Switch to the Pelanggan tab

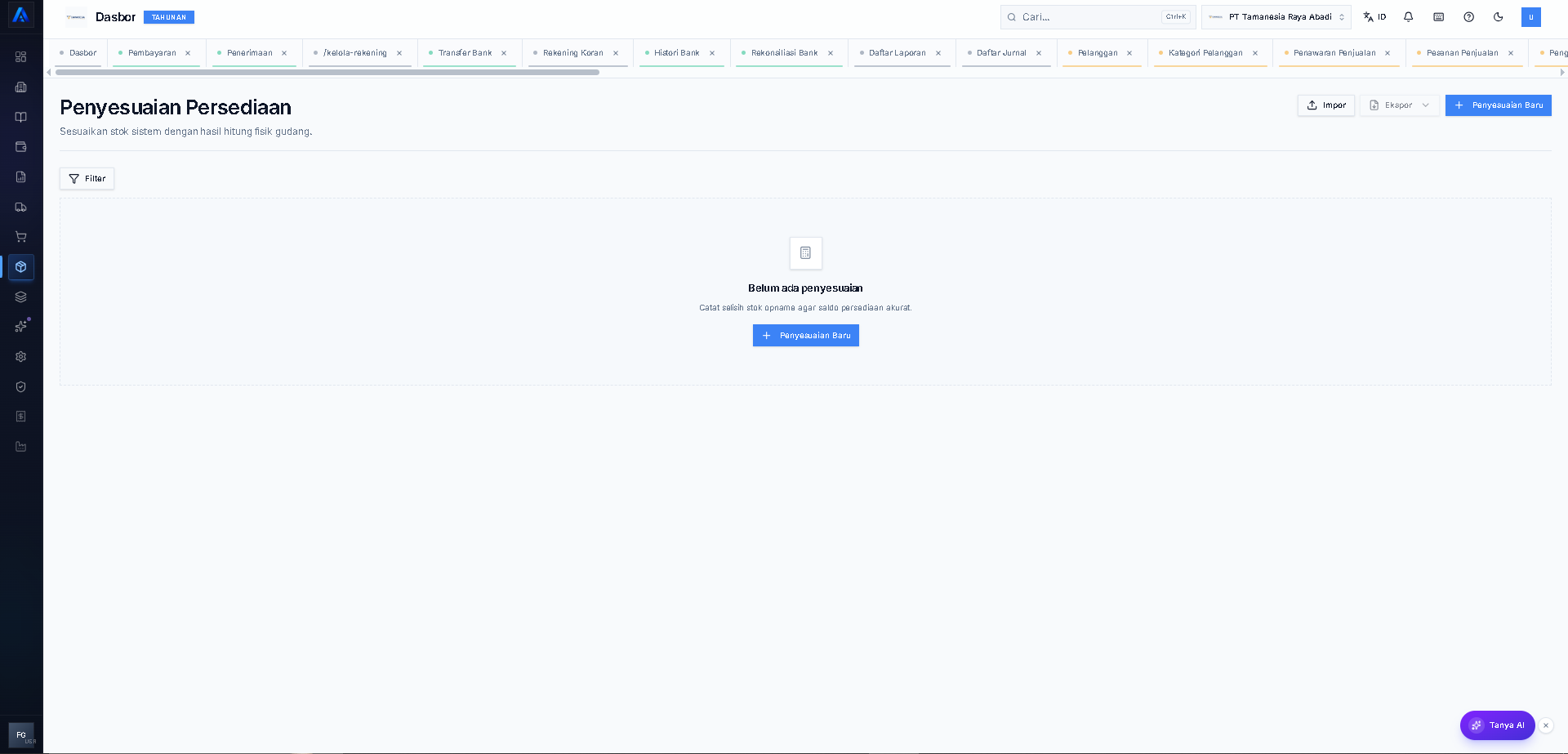tap(1098, 53)
